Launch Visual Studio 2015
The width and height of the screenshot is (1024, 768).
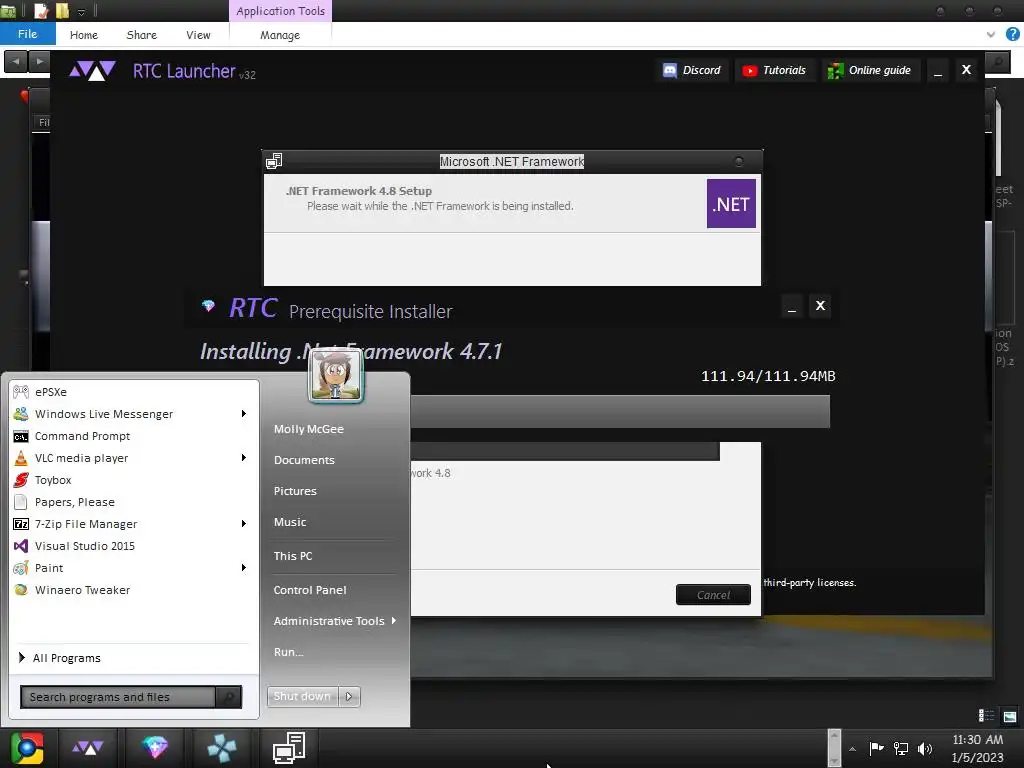[x=131, y=546]
